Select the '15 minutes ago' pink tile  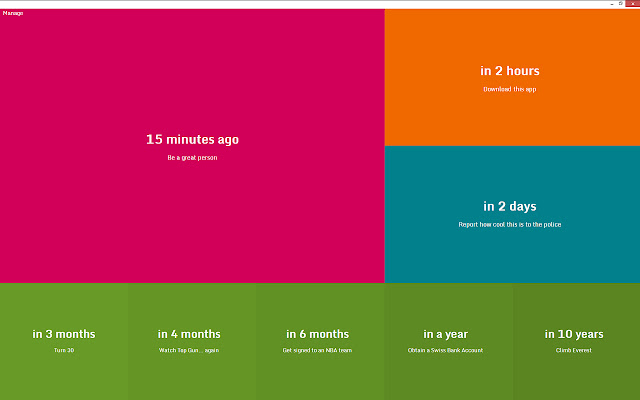[x=192, y=140]
